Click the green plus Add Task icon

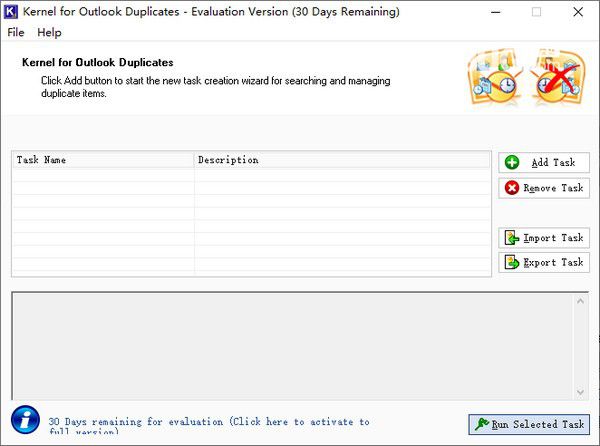pyautogui.click(x=512, y=163)
